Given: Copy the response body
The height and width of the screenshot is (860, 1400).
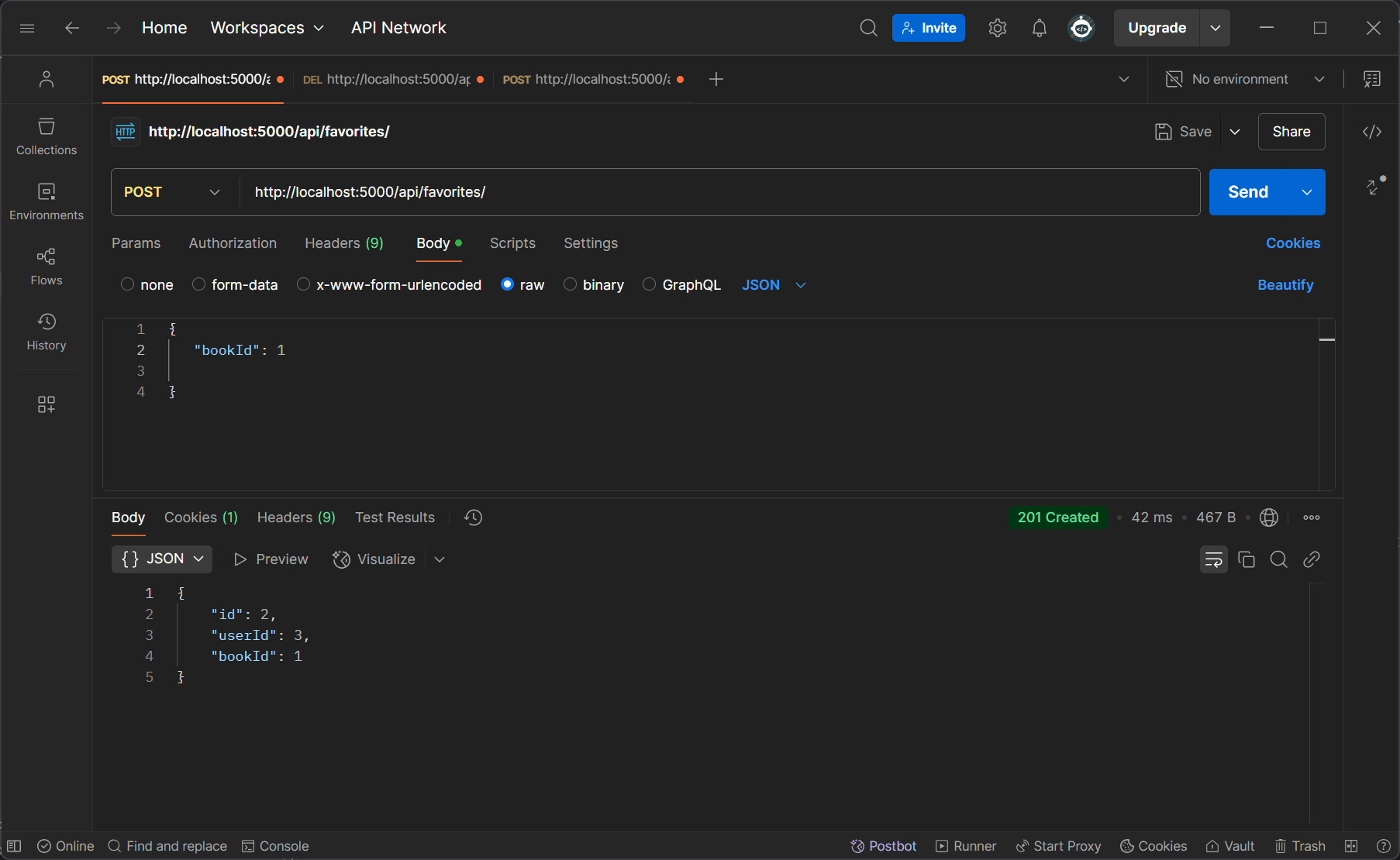Looking at the screenshot, I should click(1247, 559).
